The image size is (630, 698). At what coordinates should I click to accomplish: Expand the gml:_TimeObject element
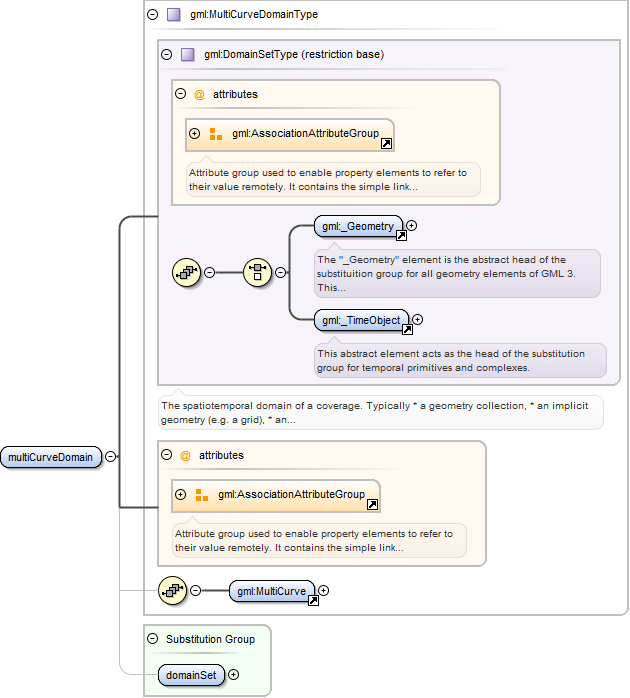pyautogui.click(x=418, y=319)
